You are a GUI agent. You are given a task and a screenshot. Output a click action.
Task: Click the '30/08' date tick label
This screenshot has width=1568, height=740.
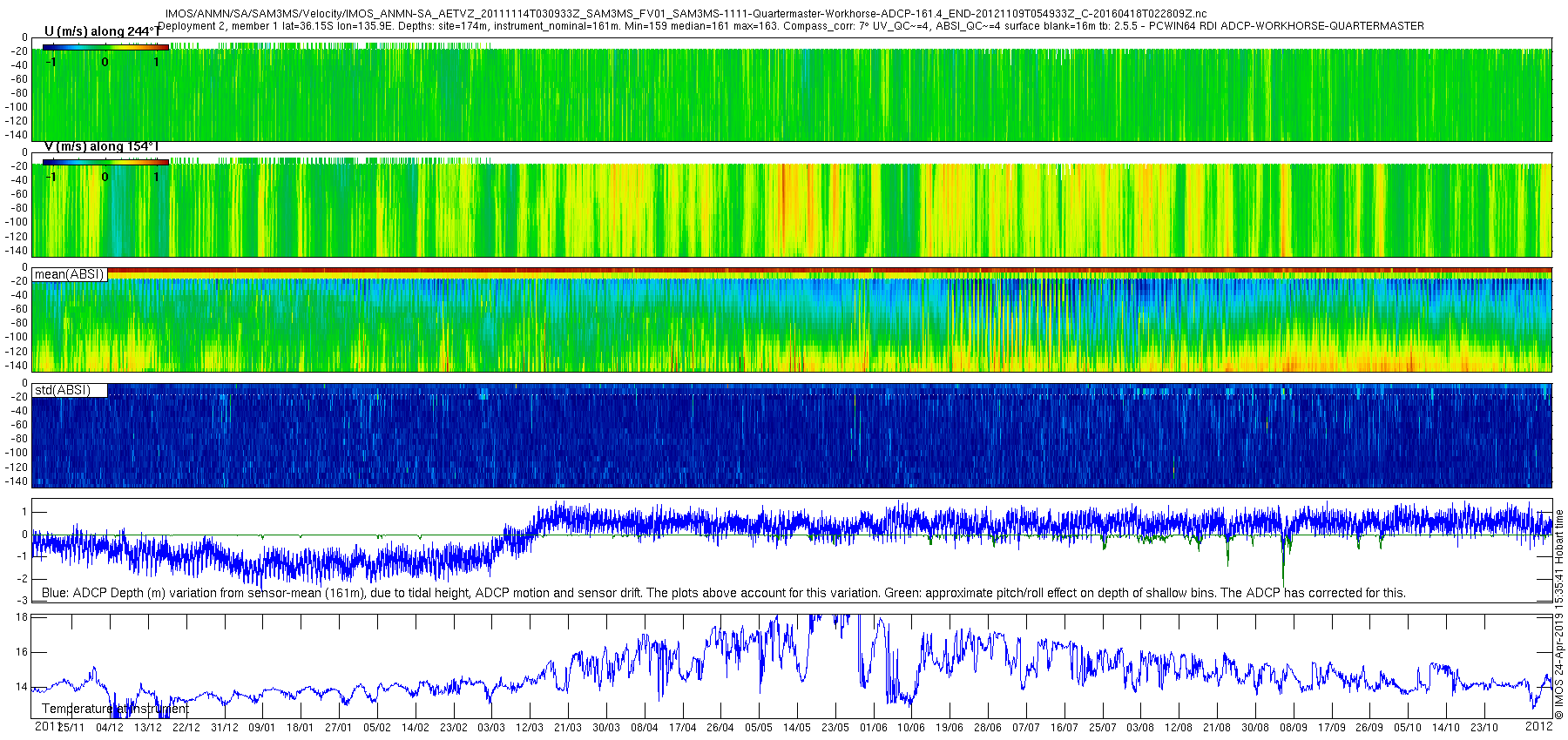(x=1255, y=728)
